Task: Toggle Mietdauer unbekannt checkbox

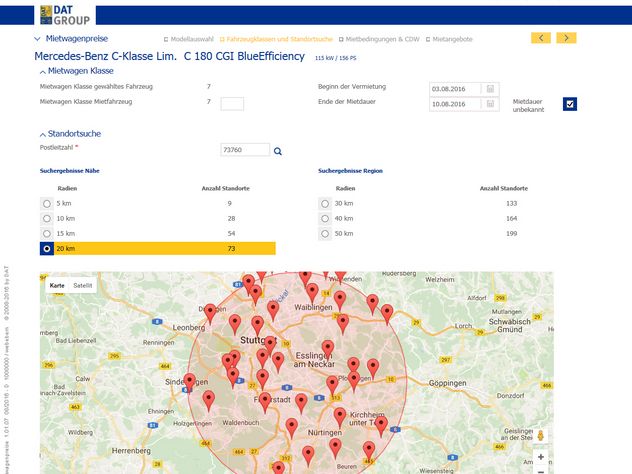Action: tap(570, 104)
